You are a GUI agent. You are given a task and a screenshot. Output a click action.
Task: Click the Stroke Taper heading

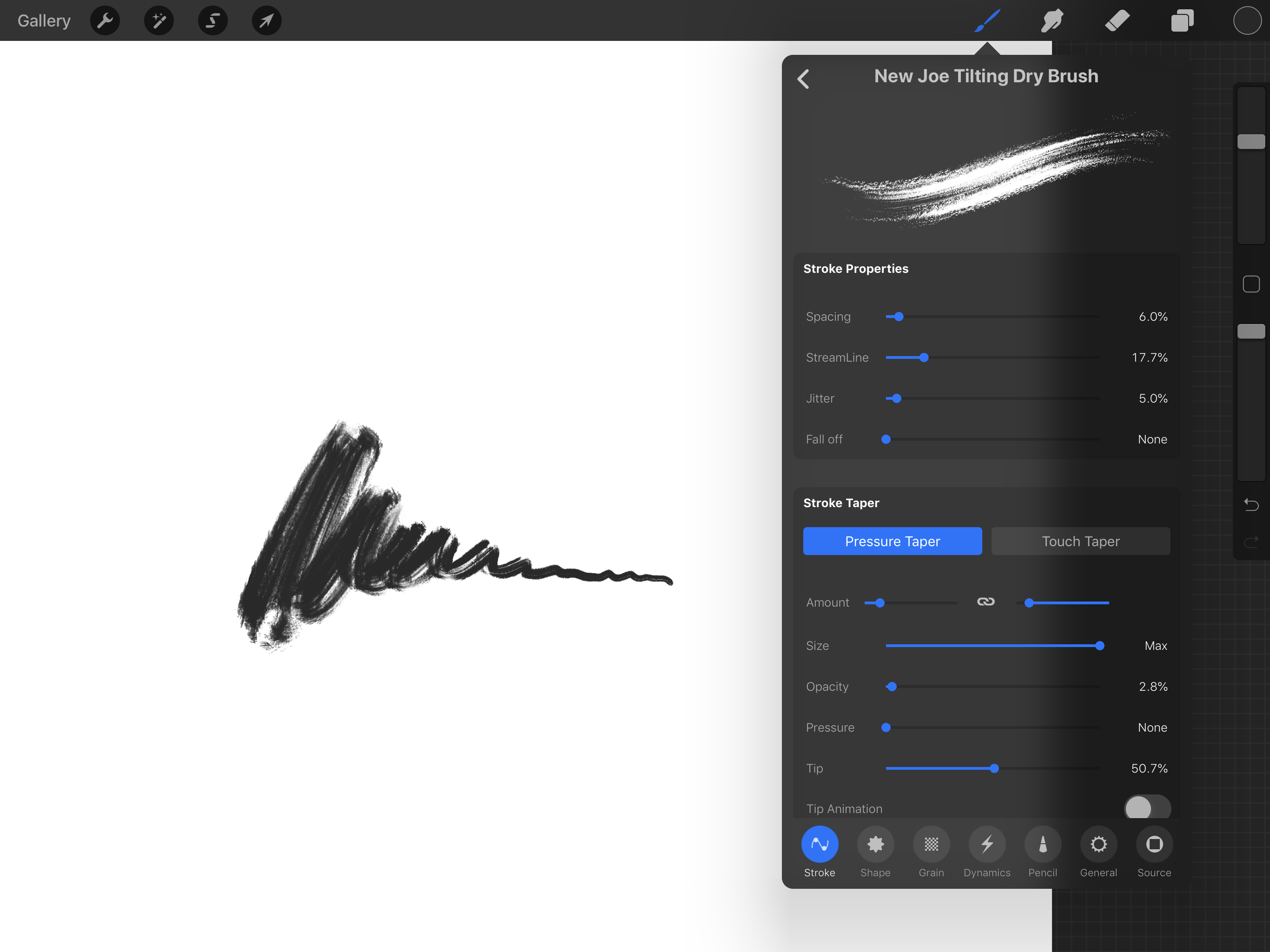tap(841, 502)
